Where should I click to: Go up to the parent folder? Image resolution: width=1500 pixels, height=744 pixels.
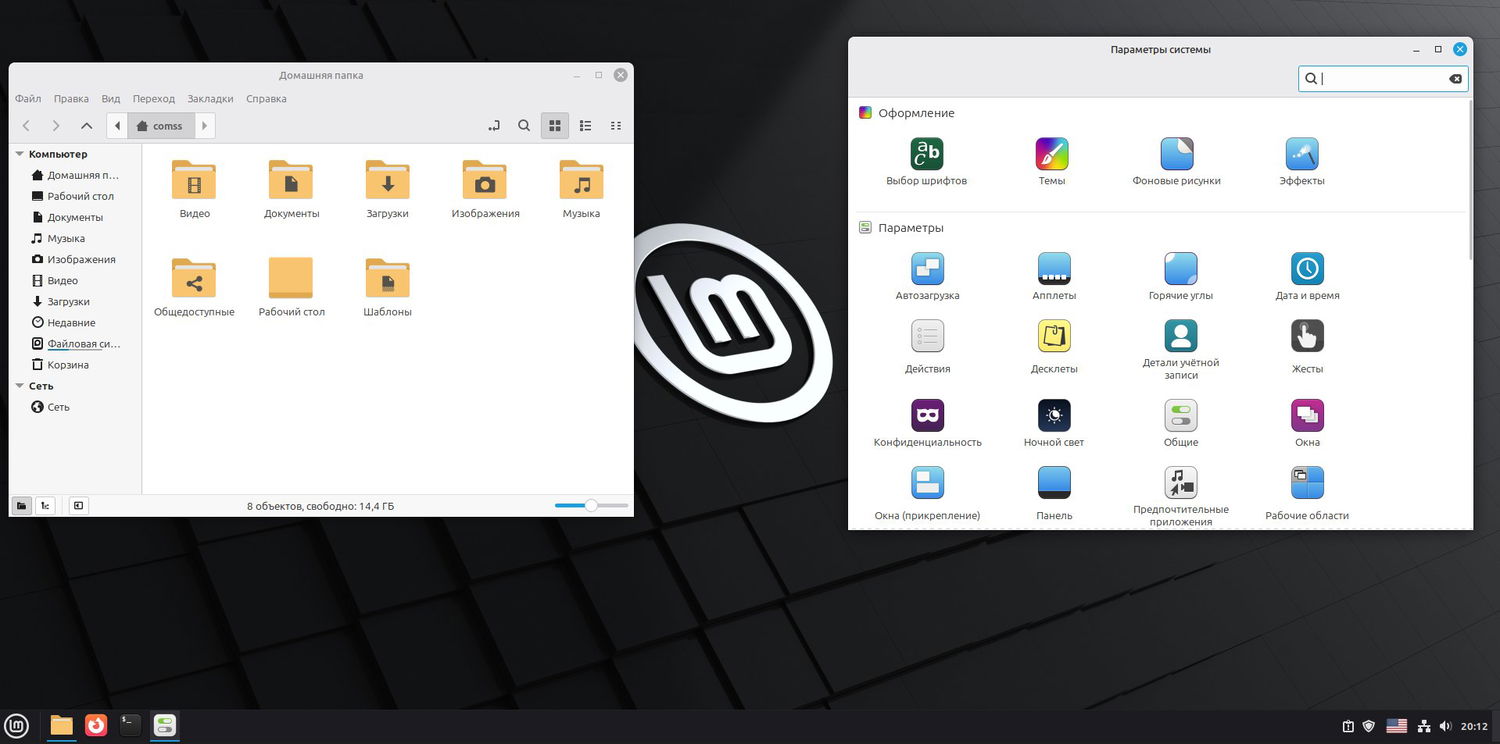coord(87,126)
